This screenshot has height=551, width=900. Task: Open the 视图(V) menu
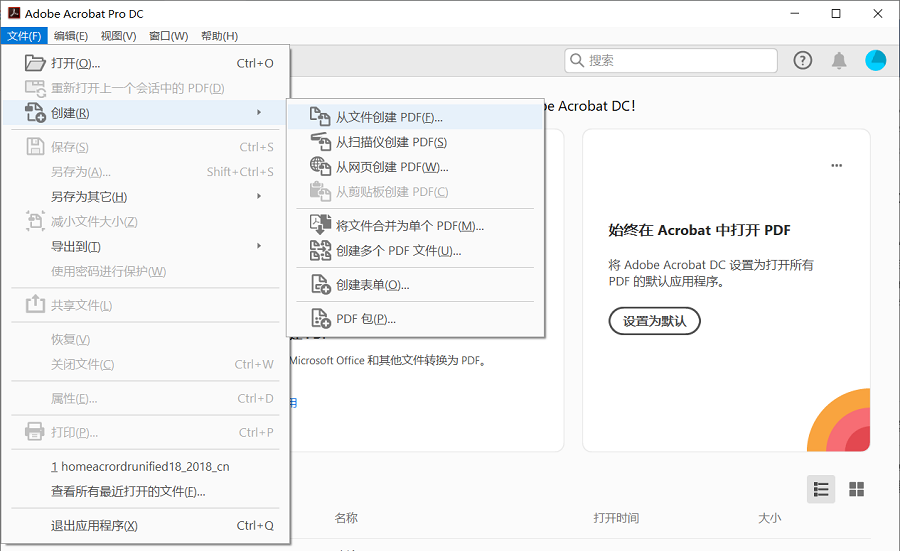click(118, 36)
